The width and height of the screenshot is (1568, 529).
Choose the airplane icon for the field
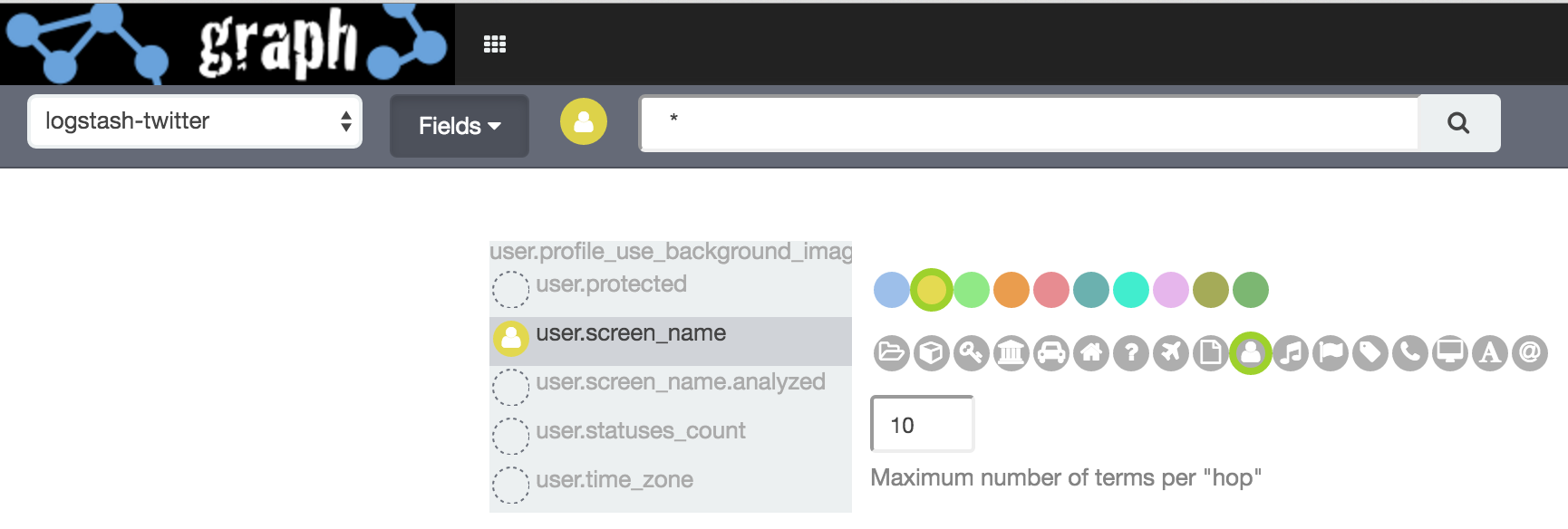coord(1170,352)
